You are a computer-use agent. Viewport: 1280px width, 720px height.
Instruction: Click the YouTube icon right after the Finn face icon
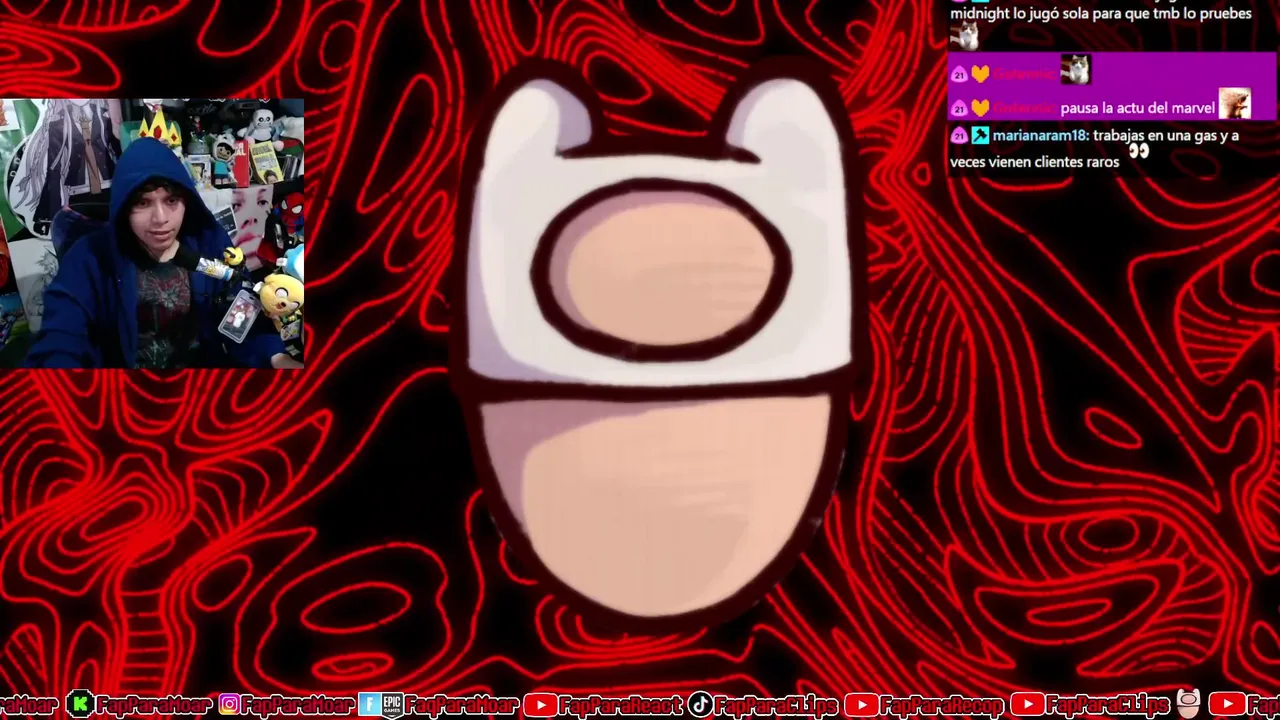point(1226,705)
